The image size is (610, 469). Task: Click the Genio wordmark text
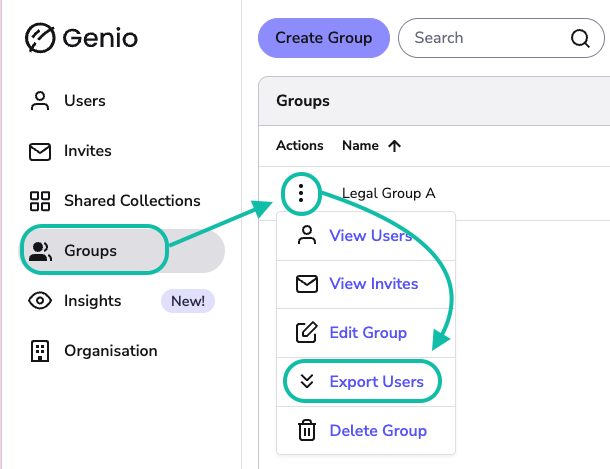point(100,38)
